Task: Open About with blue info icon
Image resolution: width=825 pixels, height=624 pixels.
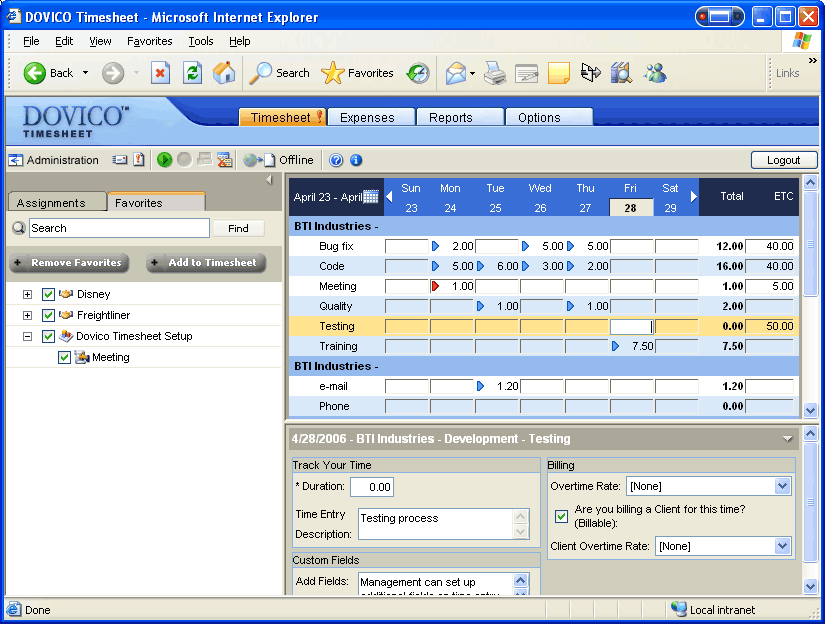Action: pyautogui.click(x=356, y=160)
